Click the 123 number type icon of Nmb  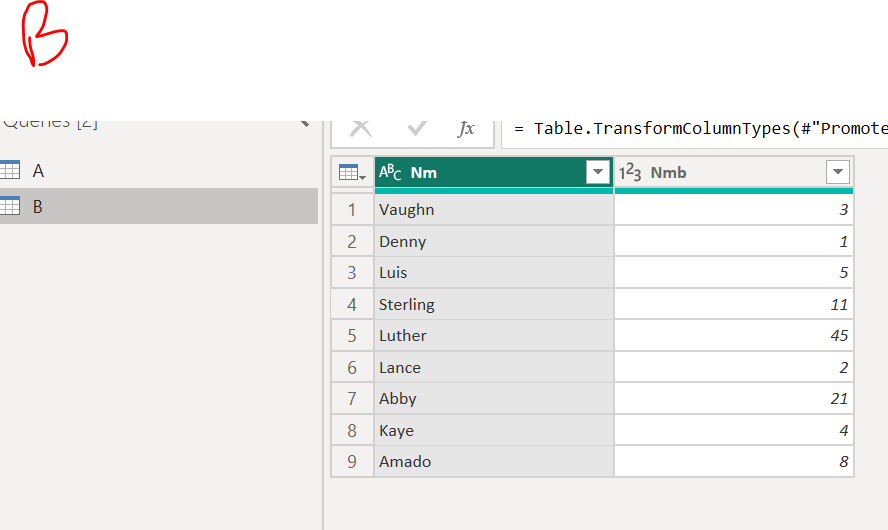[x=630, y=172]
